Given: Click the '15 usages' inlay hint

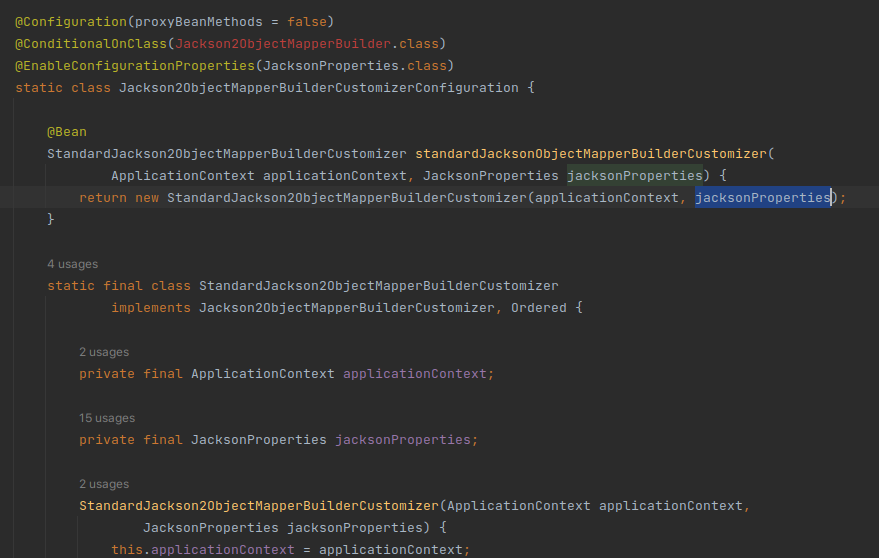Looking at the screenshot, I should pyautogui.click(x=107, y=418).
